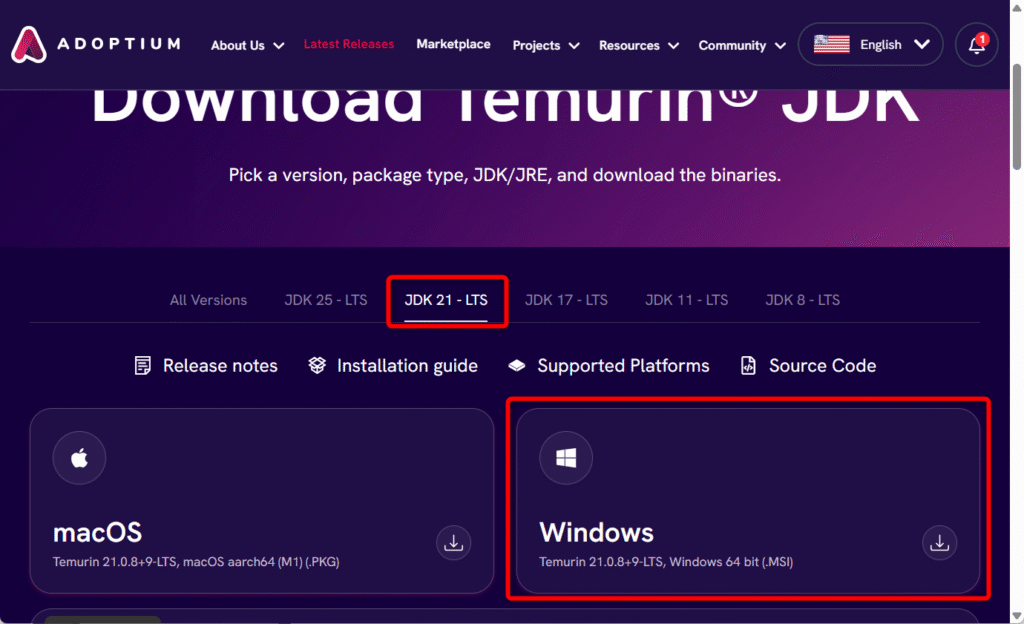Open the Marketplace link in navigation
Screen dimensions: 1024x624
[x=453, y=44]
